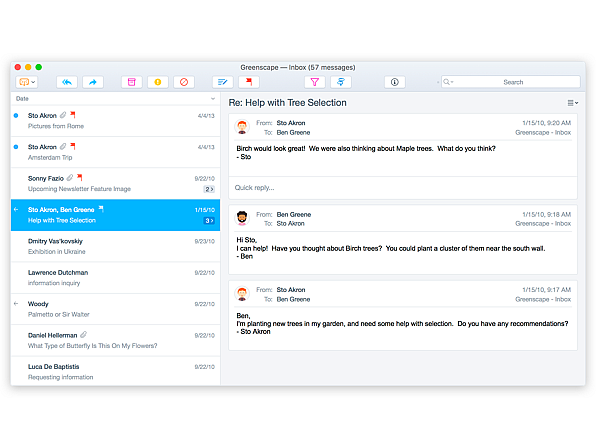Click the Reply All toolbar icon
The image size is (596, 447).
(67, 82)
